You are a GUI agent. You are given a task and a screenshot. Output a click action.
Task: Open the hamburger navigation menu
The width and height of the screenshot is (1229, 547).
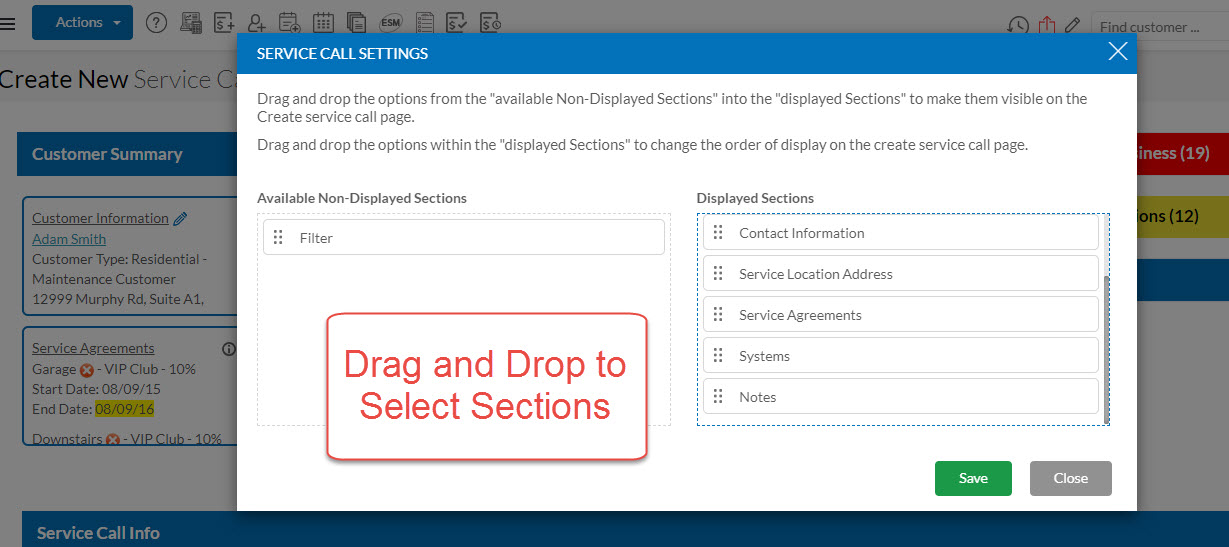(x=8, y=22)
